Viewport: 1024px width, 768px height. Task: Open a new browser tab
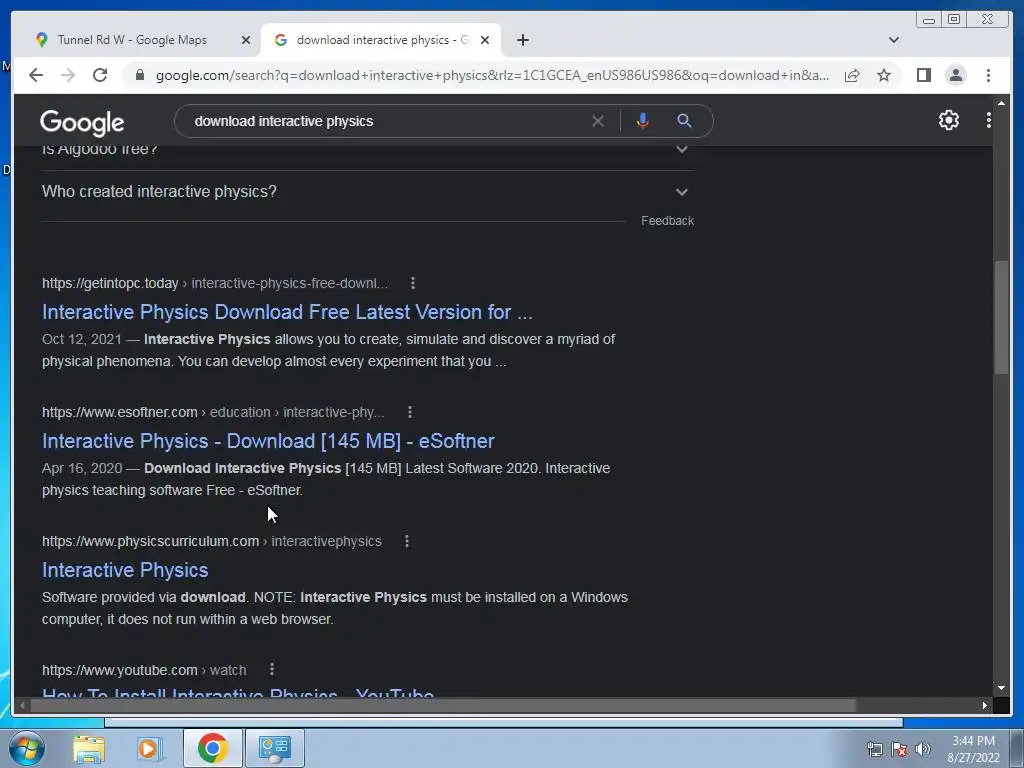(x=522, y=40)
